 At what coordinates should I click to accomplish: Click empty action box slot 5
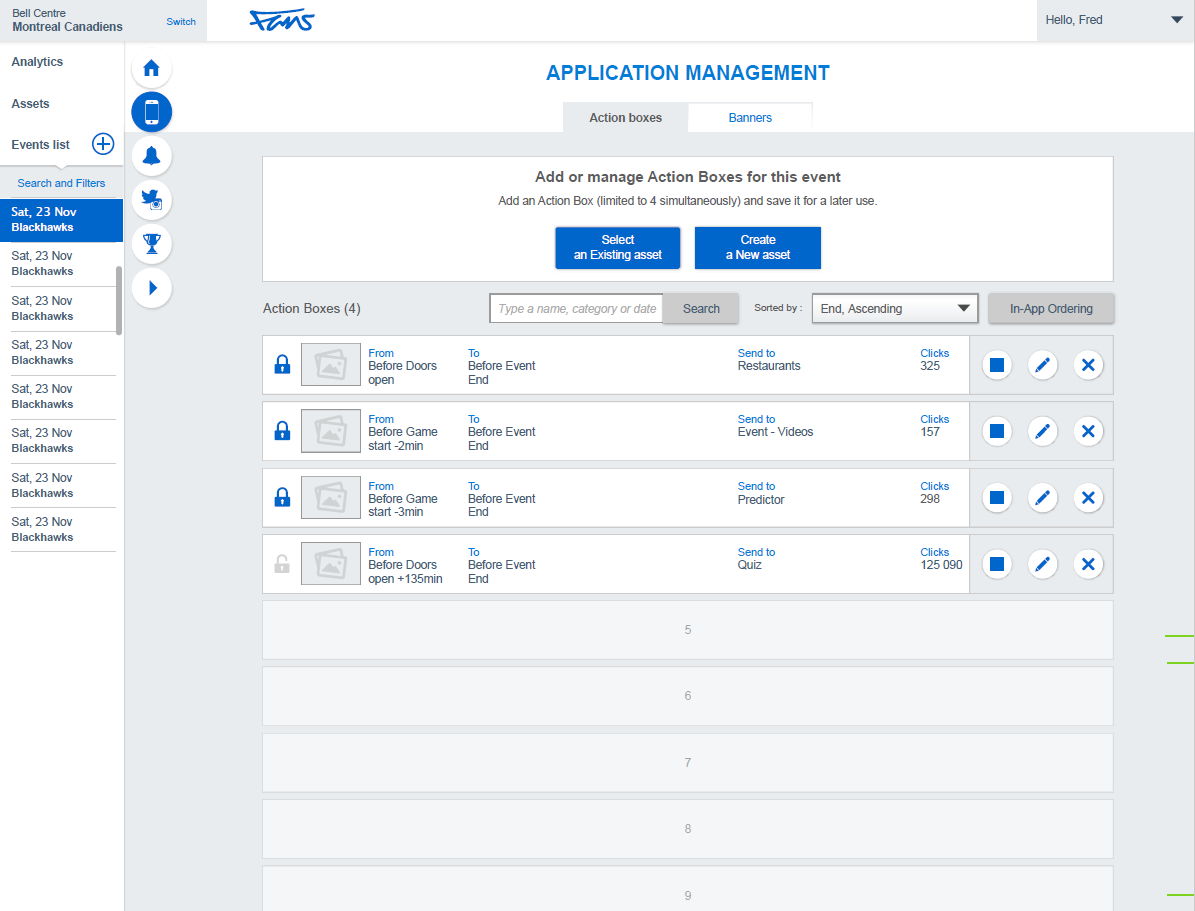click(x=687, y=630)
